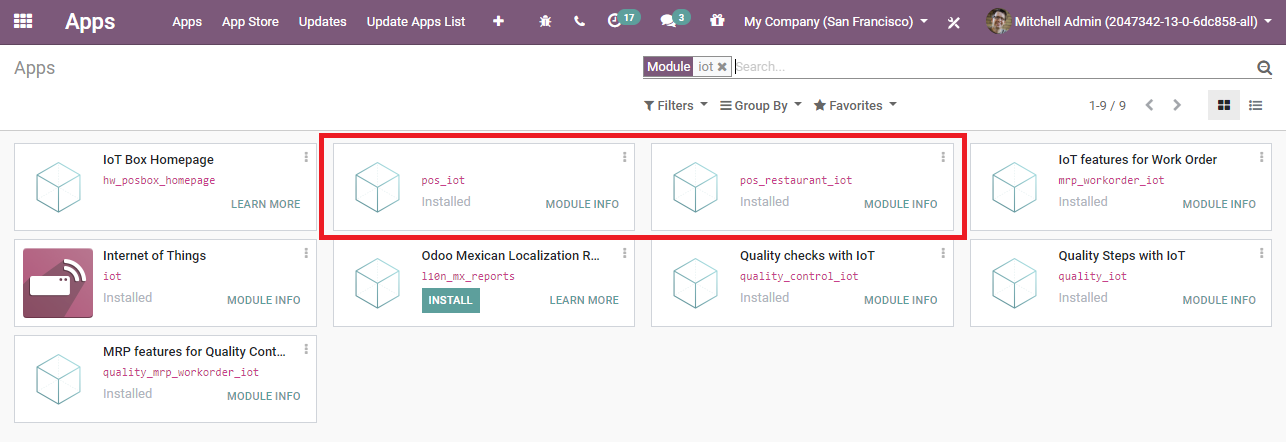Click into the Search input field

[x=993, y=67]
